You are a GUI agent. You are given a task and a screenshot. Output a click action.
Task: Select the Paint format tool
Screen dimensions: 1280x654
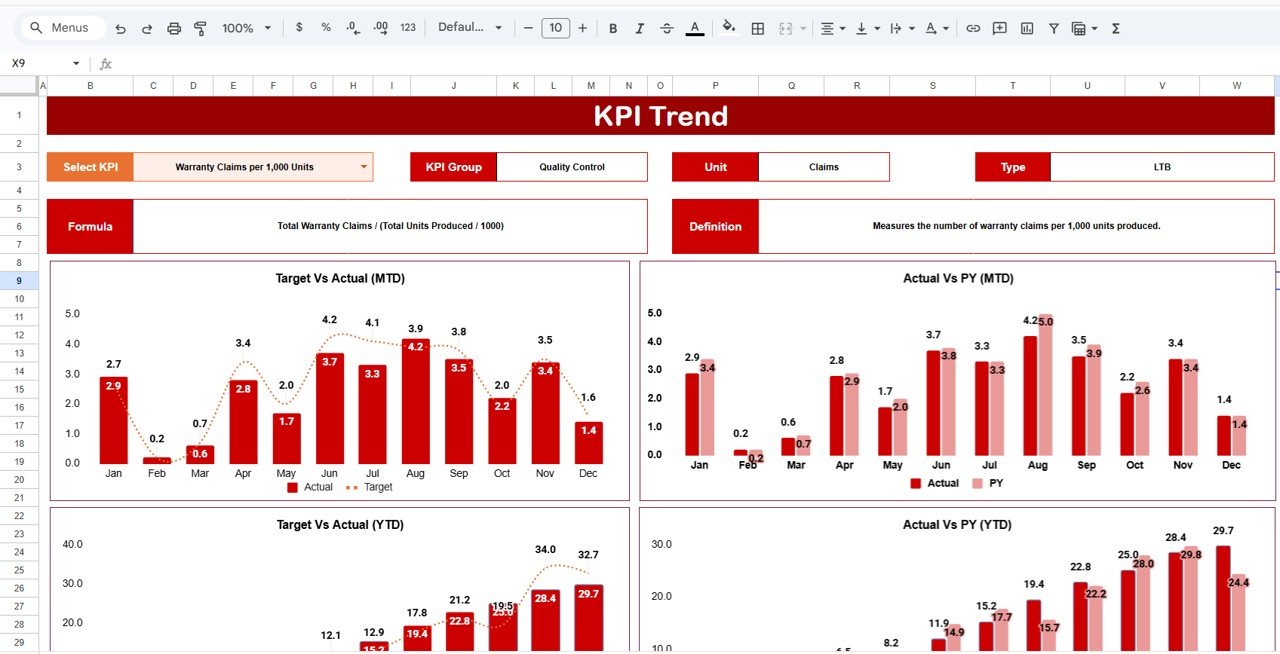point(200,28)
